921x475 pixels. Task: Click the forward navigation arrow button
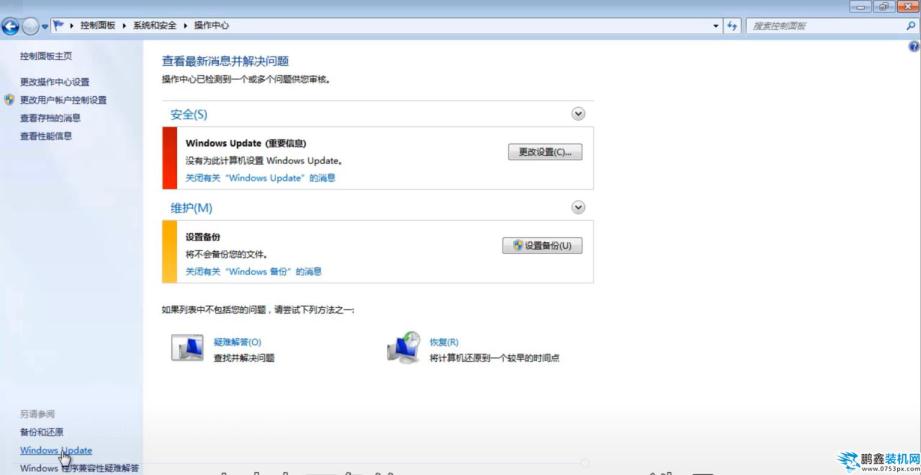click(x=30, y=26)
